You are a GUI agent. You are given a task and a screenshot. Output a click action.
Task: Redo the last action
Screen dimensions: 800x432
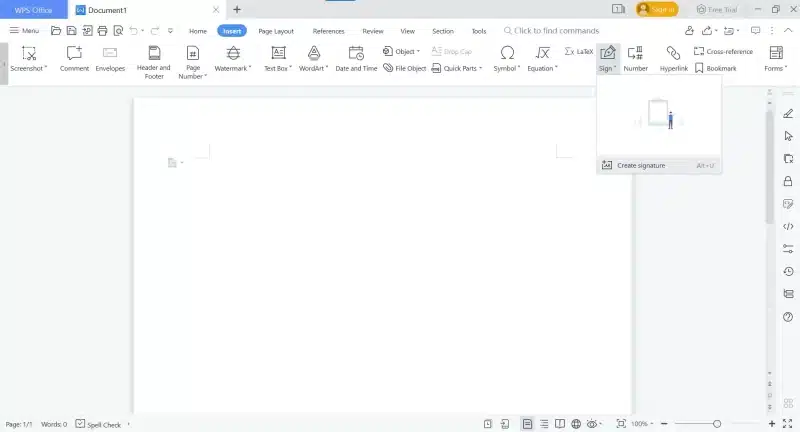coord(155,31)
